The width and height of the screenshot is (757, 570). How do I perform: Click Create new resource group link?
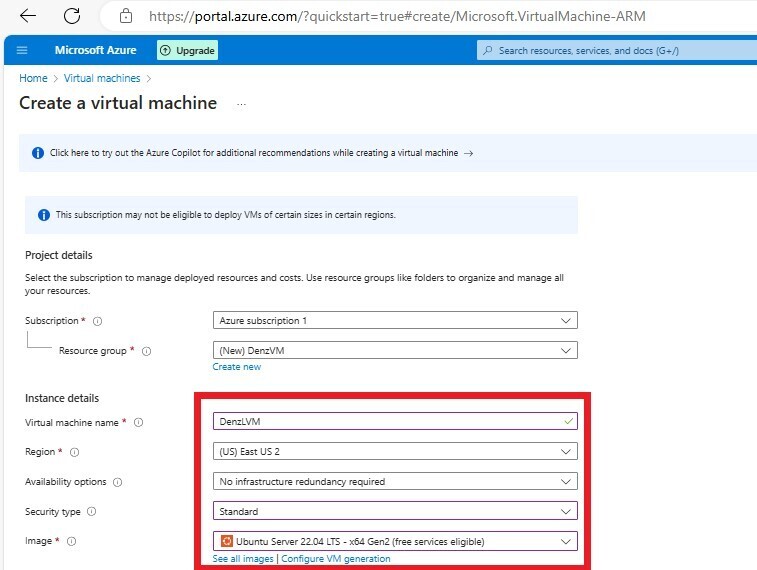(x=237, y=367)
